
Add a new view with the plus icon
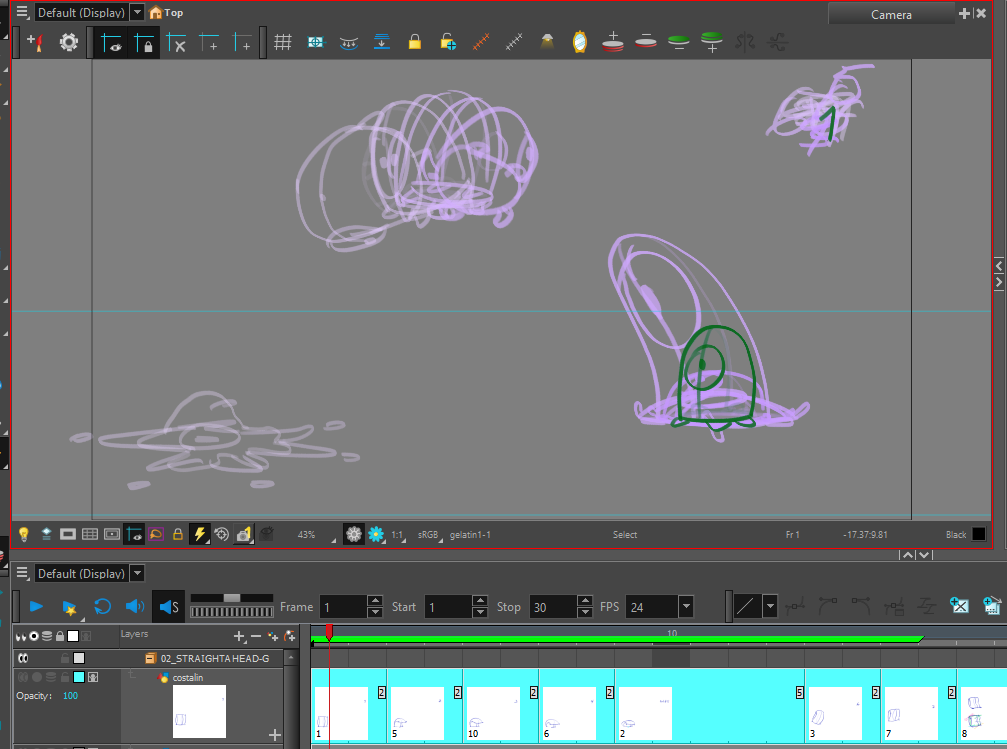(964, 13)
